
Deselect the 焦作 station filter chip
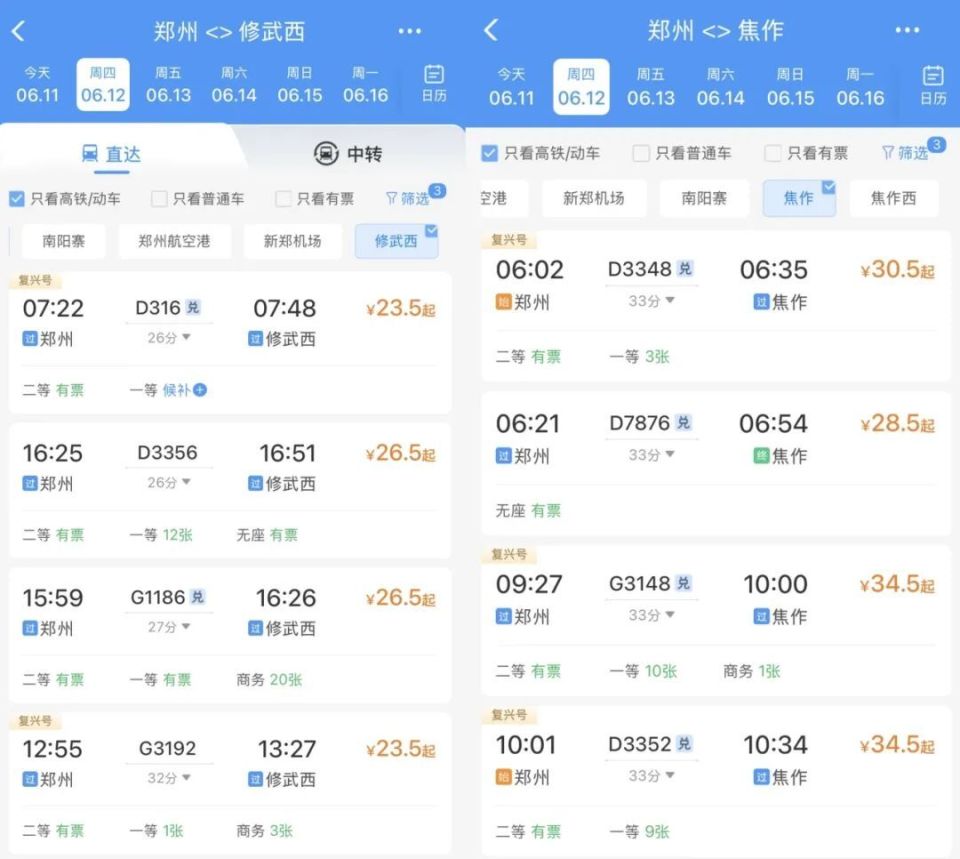click(x=799, y=198)
